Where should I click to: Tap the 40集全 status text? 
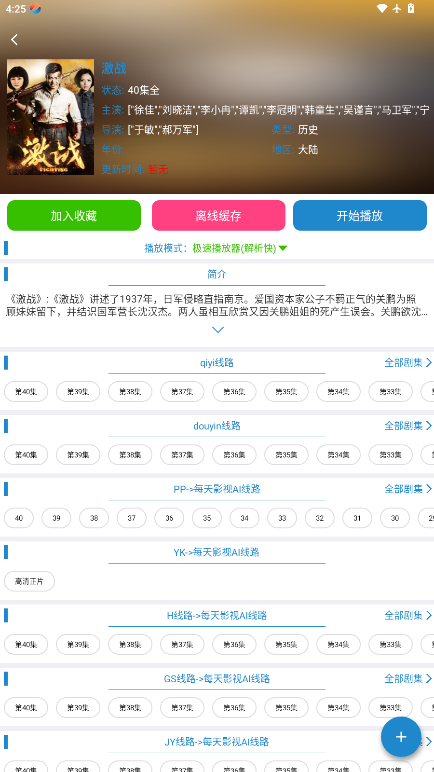[x=143, y=90]
